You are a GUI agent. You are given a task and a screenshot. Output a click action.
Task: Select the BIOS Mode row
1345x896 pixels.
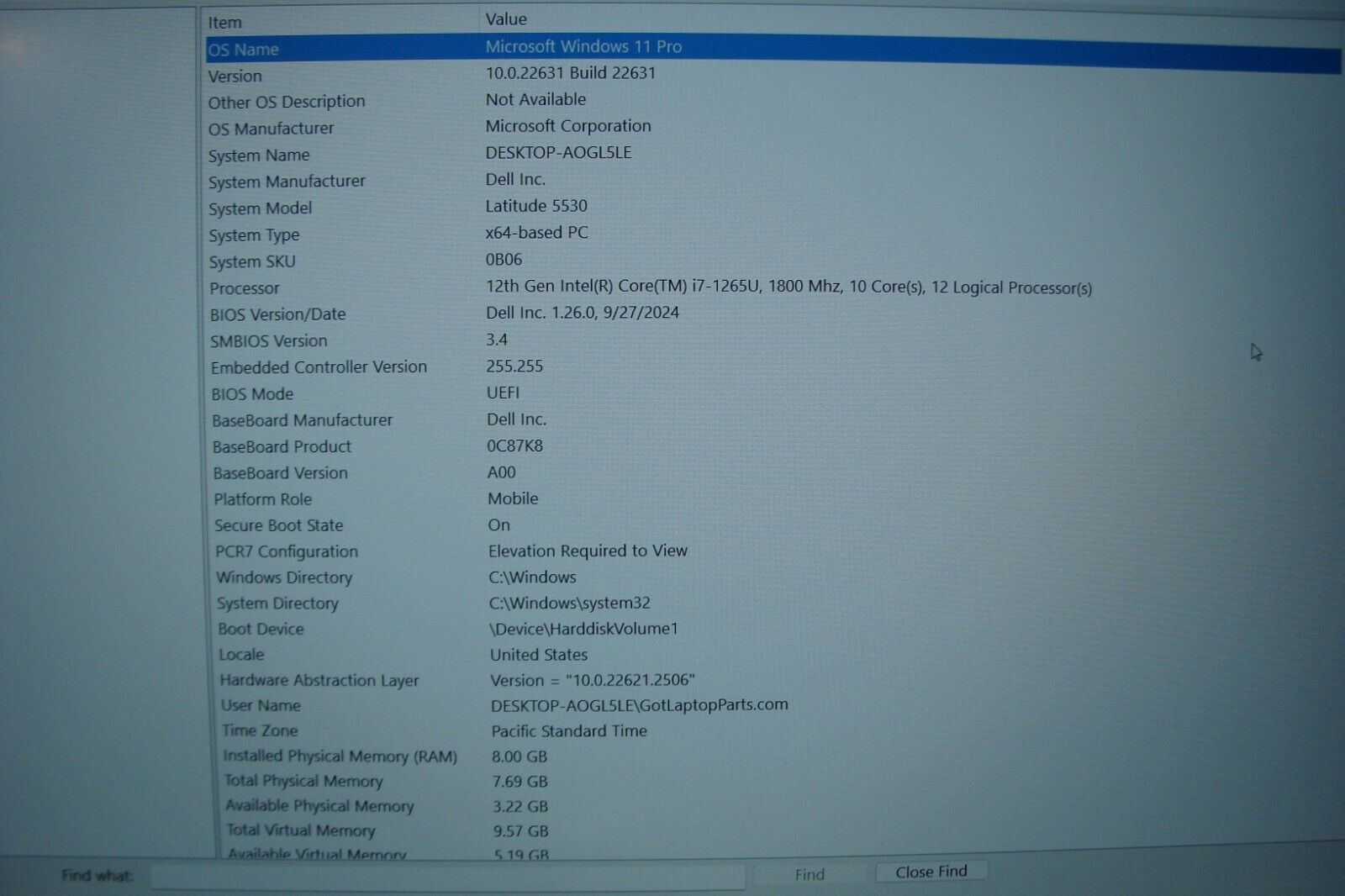point(773,393)
